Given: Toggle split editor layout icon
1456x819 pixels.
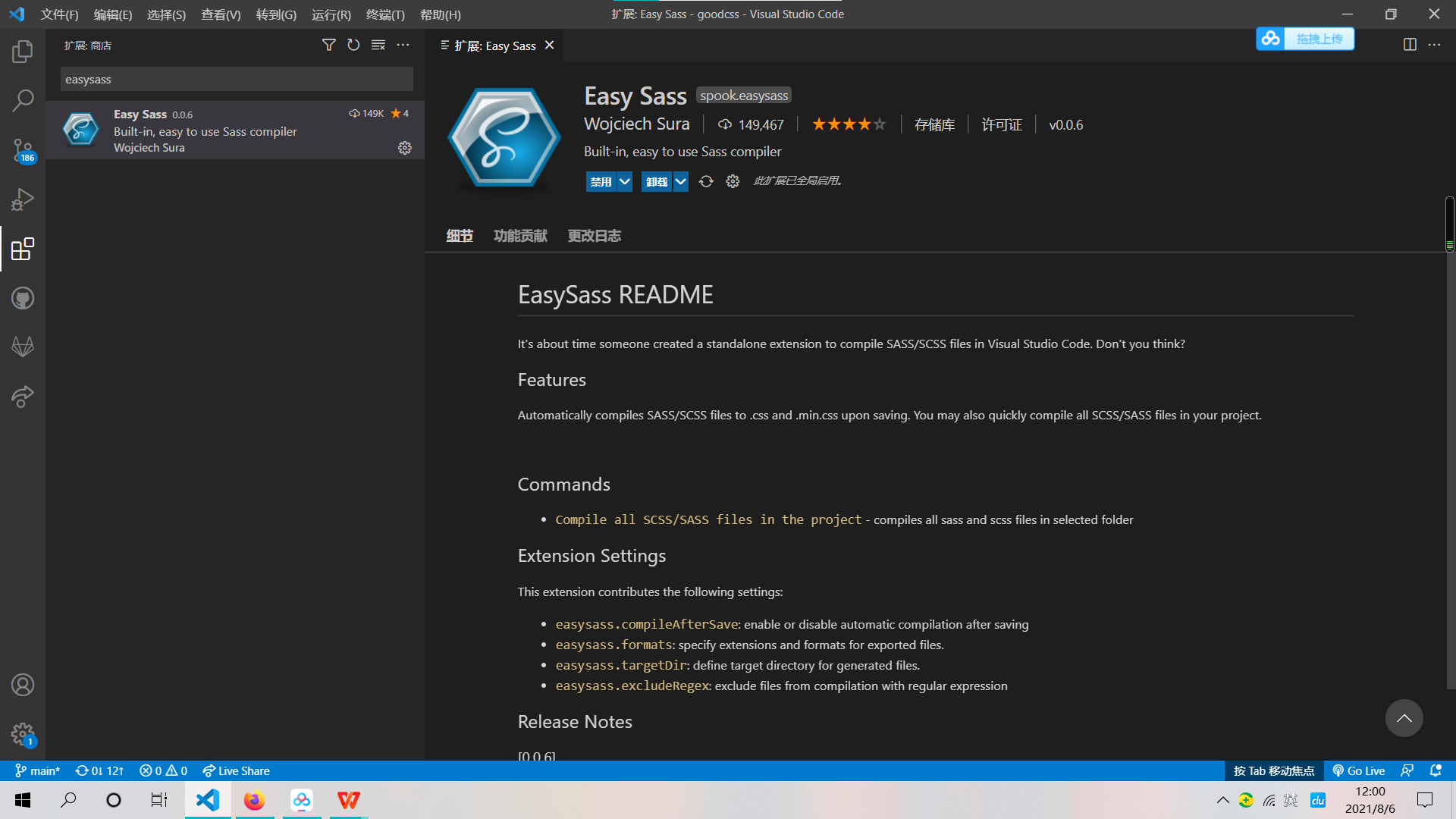Looking at the screenshot, I should tap(1410, 45).
